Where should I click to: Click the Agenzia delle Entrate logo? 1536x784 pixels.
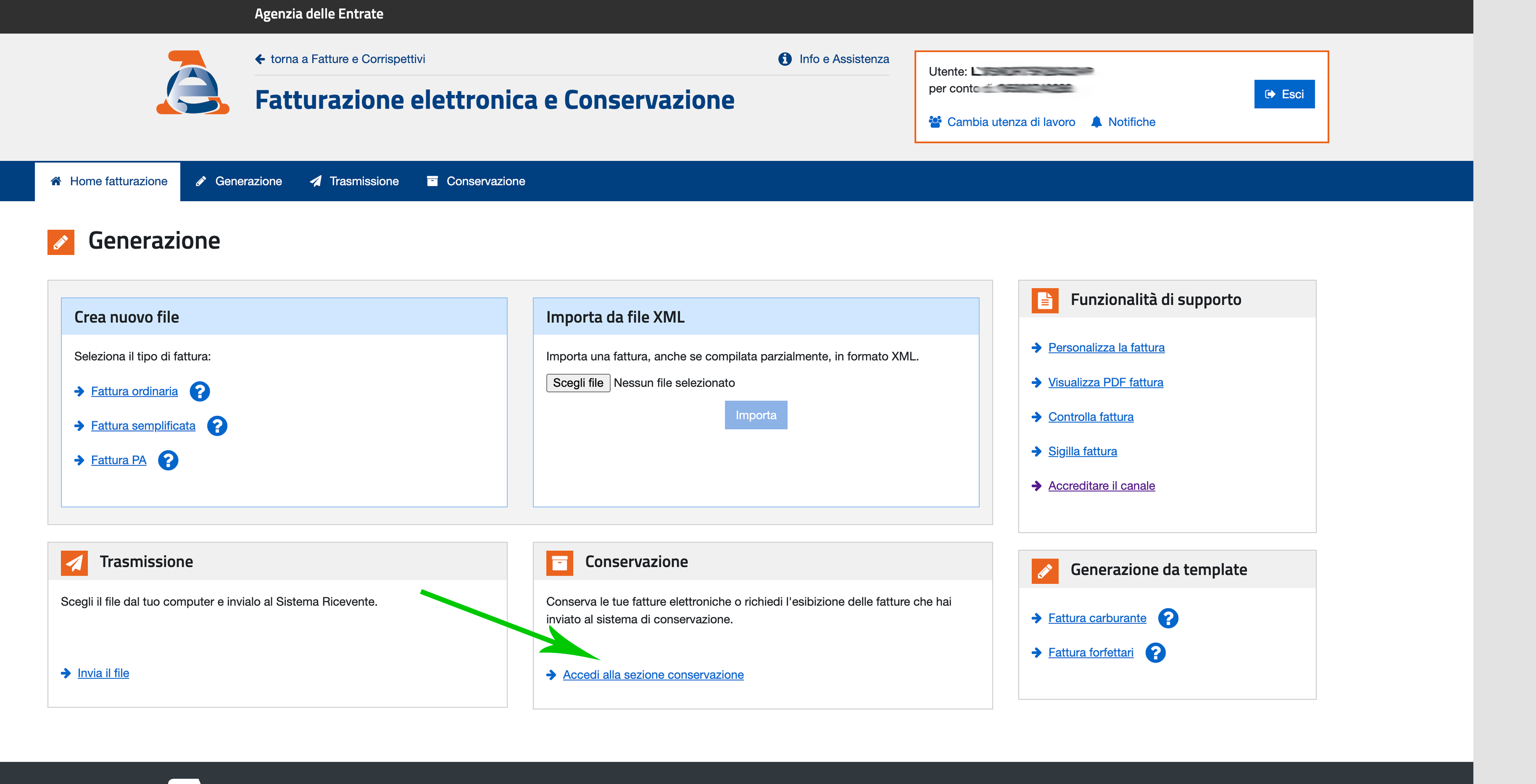click(x=192, y=83)
